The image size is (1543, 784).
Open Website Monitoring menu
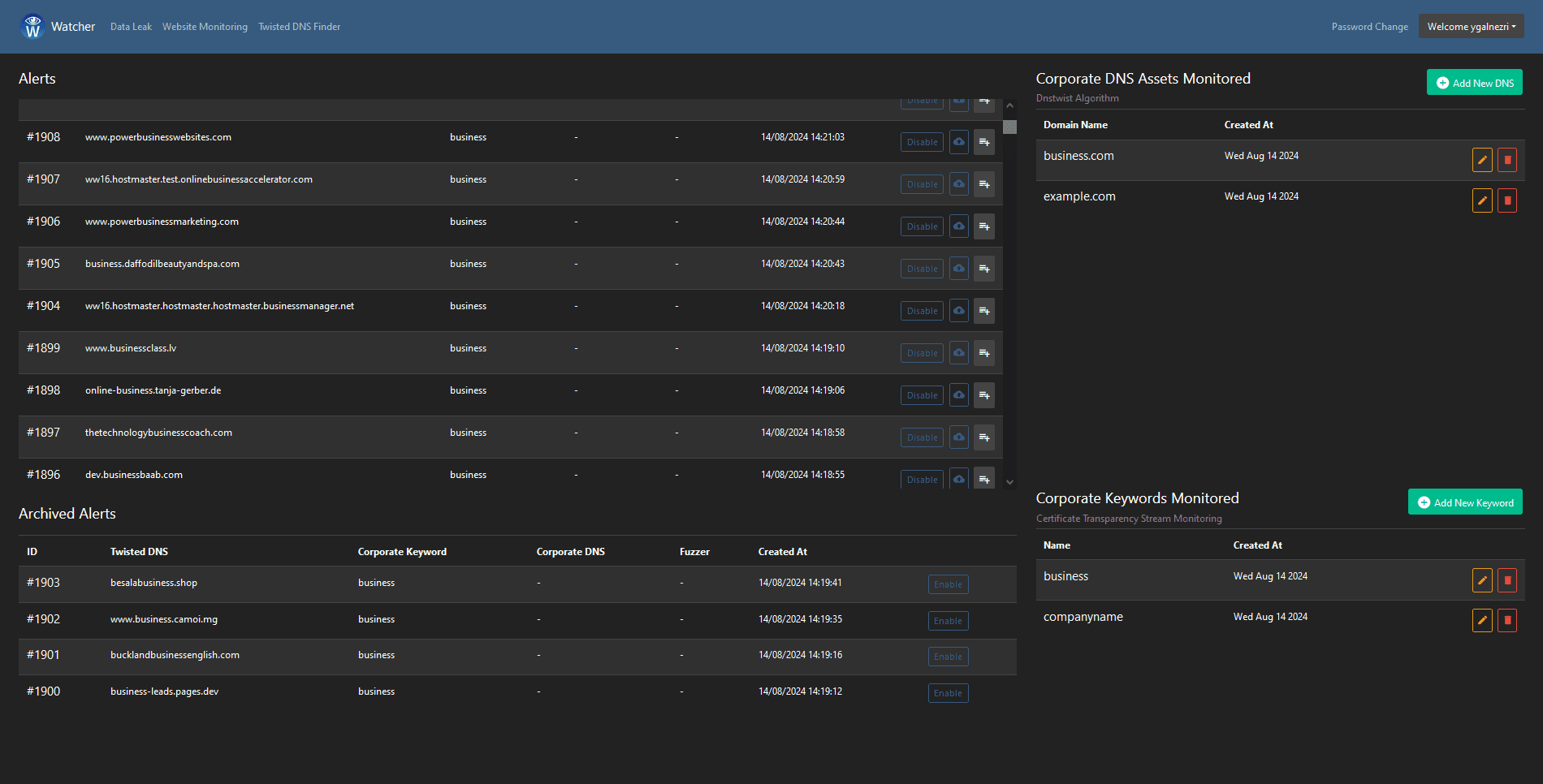click(x=205, y=27)
